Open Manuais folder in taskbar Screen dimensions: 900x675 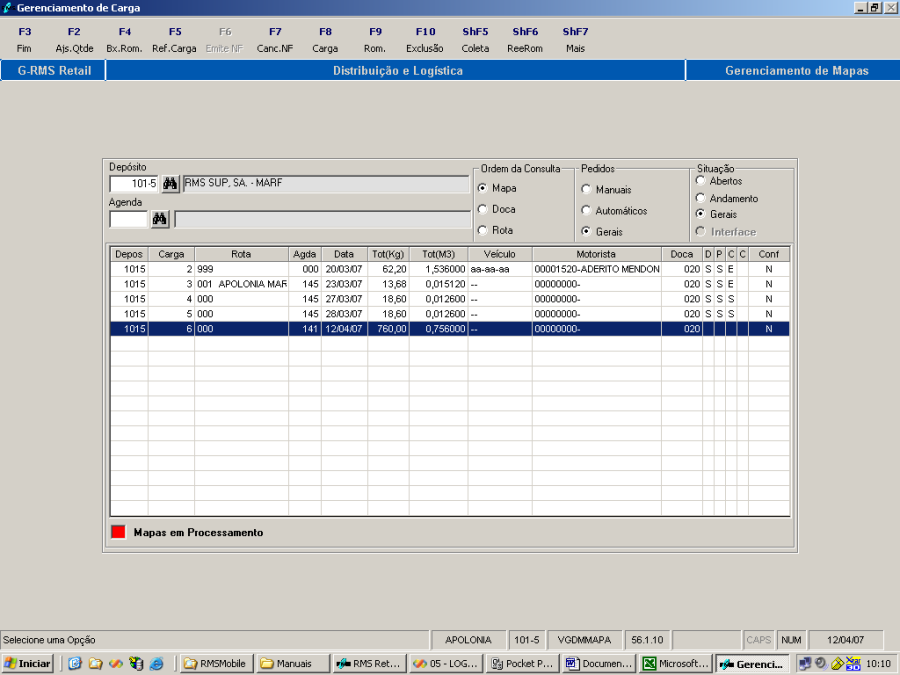tap(293, 664)
